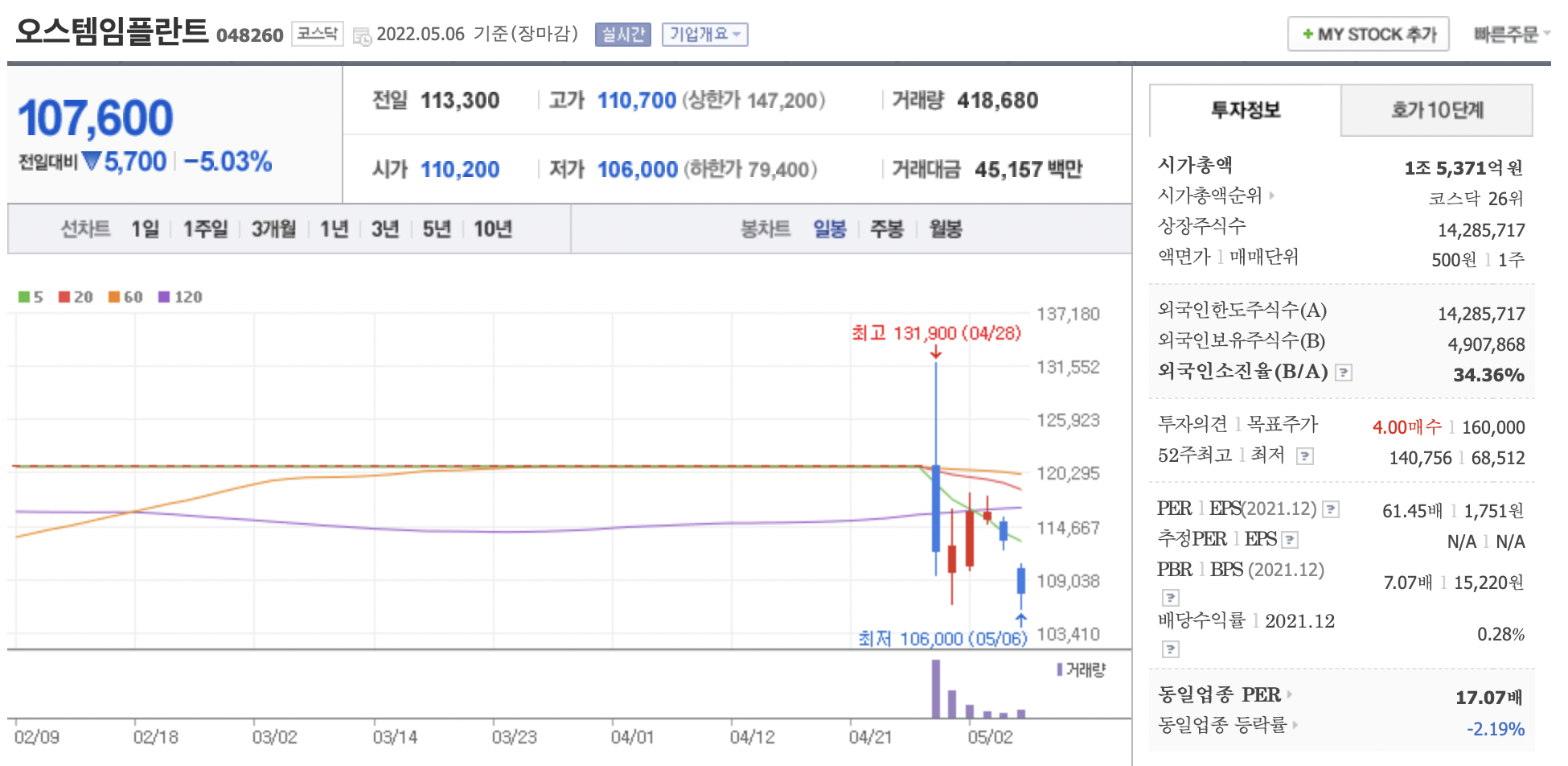Select the 5년 line chart period
The height and width of the screenshot is (766, 1568).
437,229
